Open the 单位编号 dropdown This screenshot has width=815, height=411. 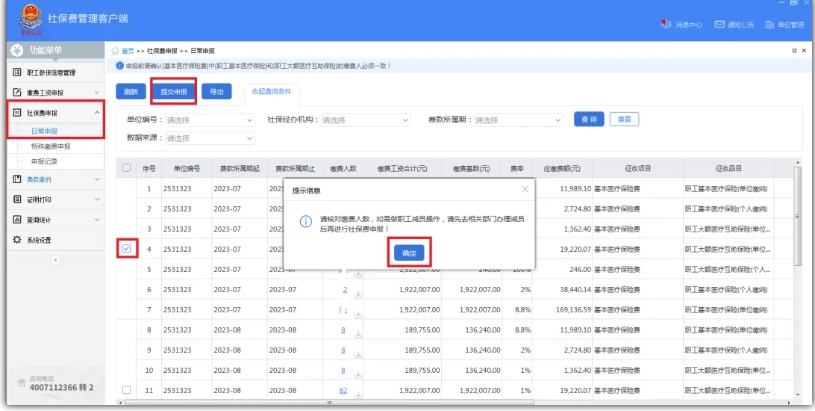click(x=208, y=120)
